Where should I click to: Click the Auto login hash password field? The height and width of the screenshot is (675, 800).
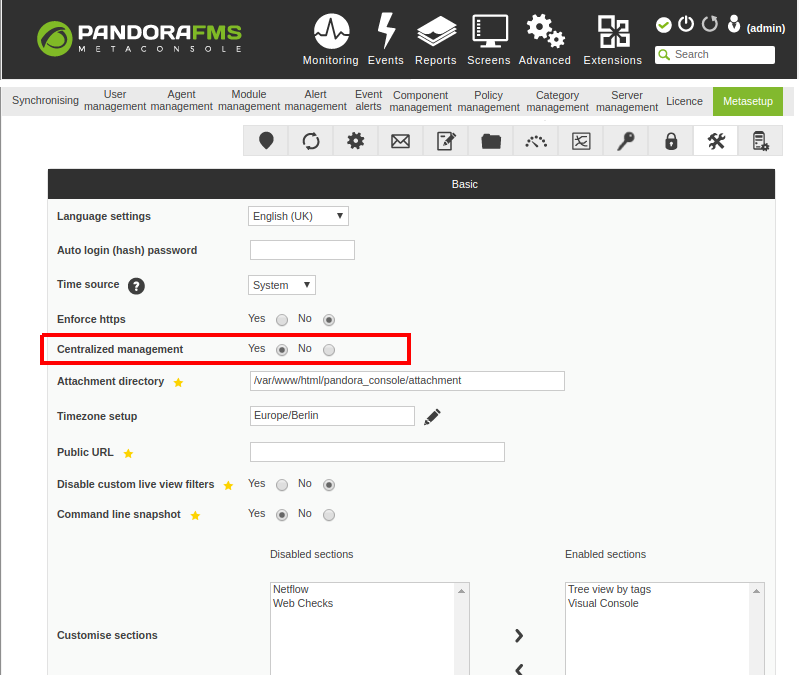(x=302, y=250)
